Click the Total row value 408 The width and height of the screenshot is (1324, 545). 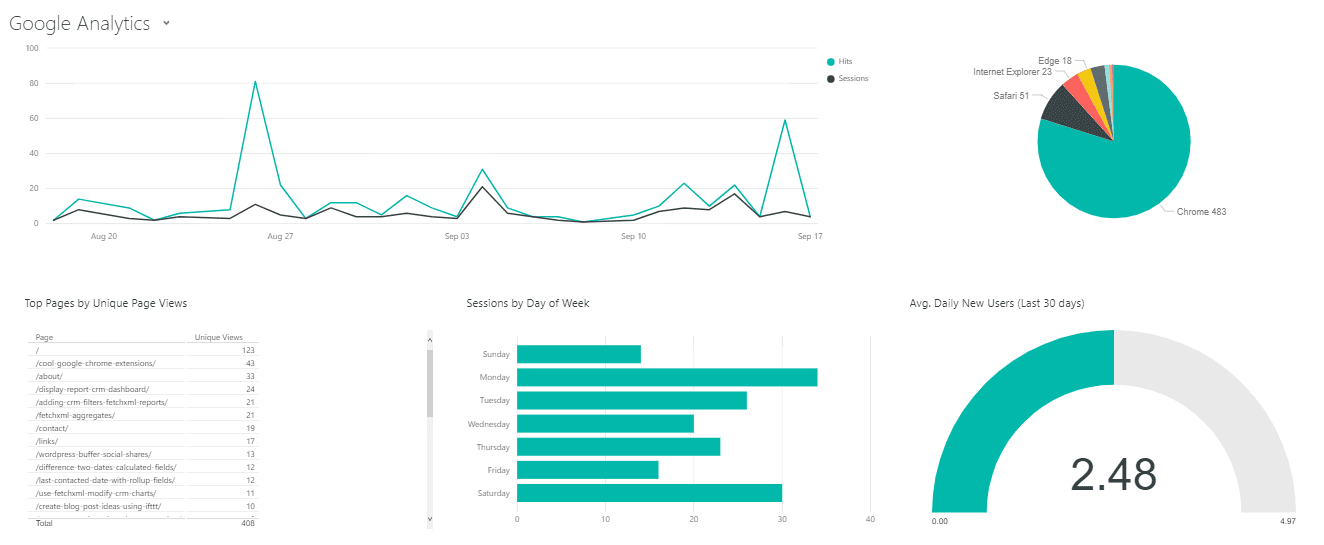click(x=248, y=523)
